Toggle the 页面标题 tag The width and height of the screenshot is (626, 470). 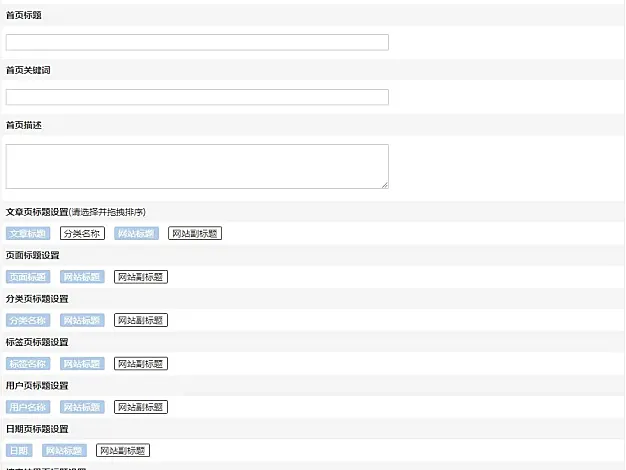(x=27, y=277)
